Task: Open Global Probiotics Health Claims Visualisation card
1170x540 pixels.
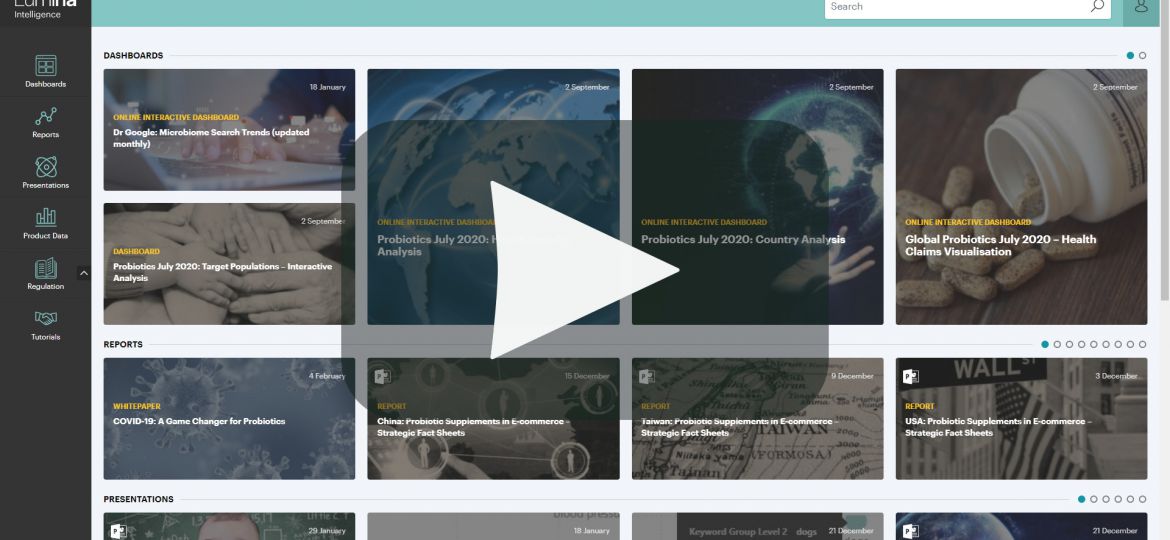Action: click(1022, 197)
